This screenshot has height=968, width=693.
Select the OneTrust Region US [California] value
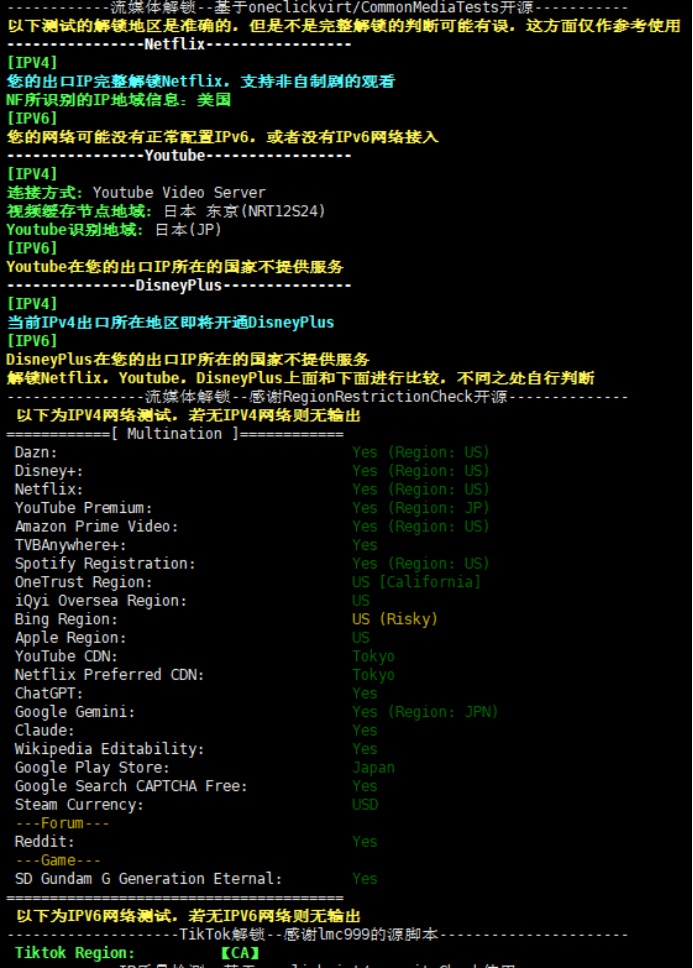[x=417, y=582]
